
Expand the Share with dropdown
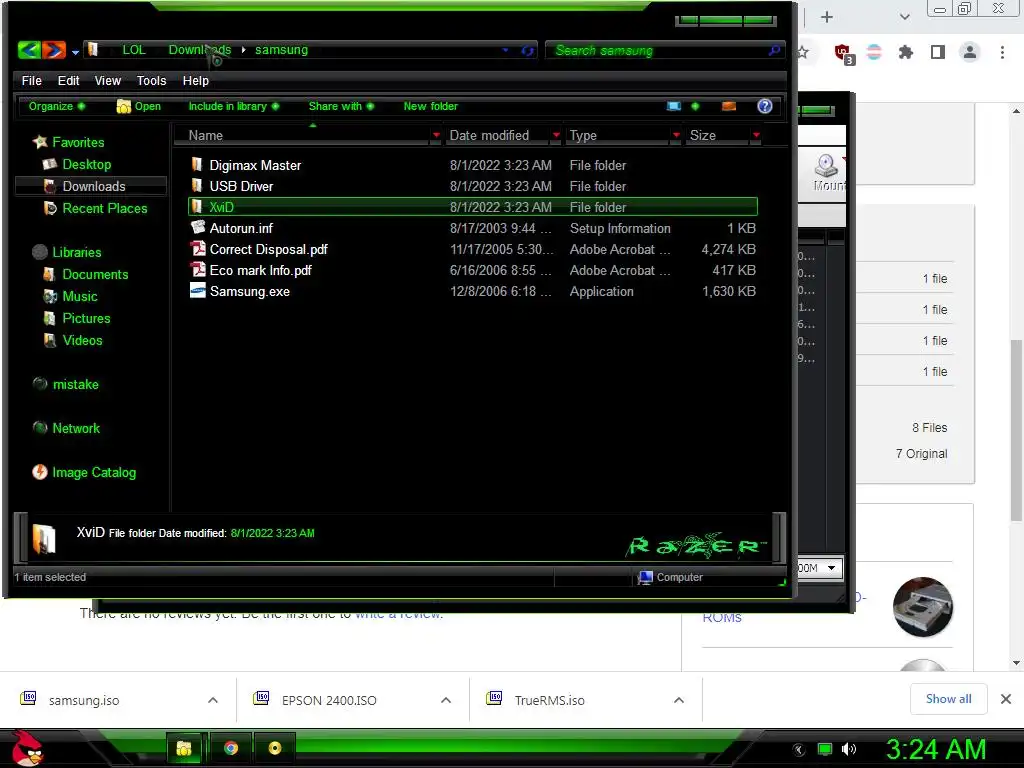point(342,106)
